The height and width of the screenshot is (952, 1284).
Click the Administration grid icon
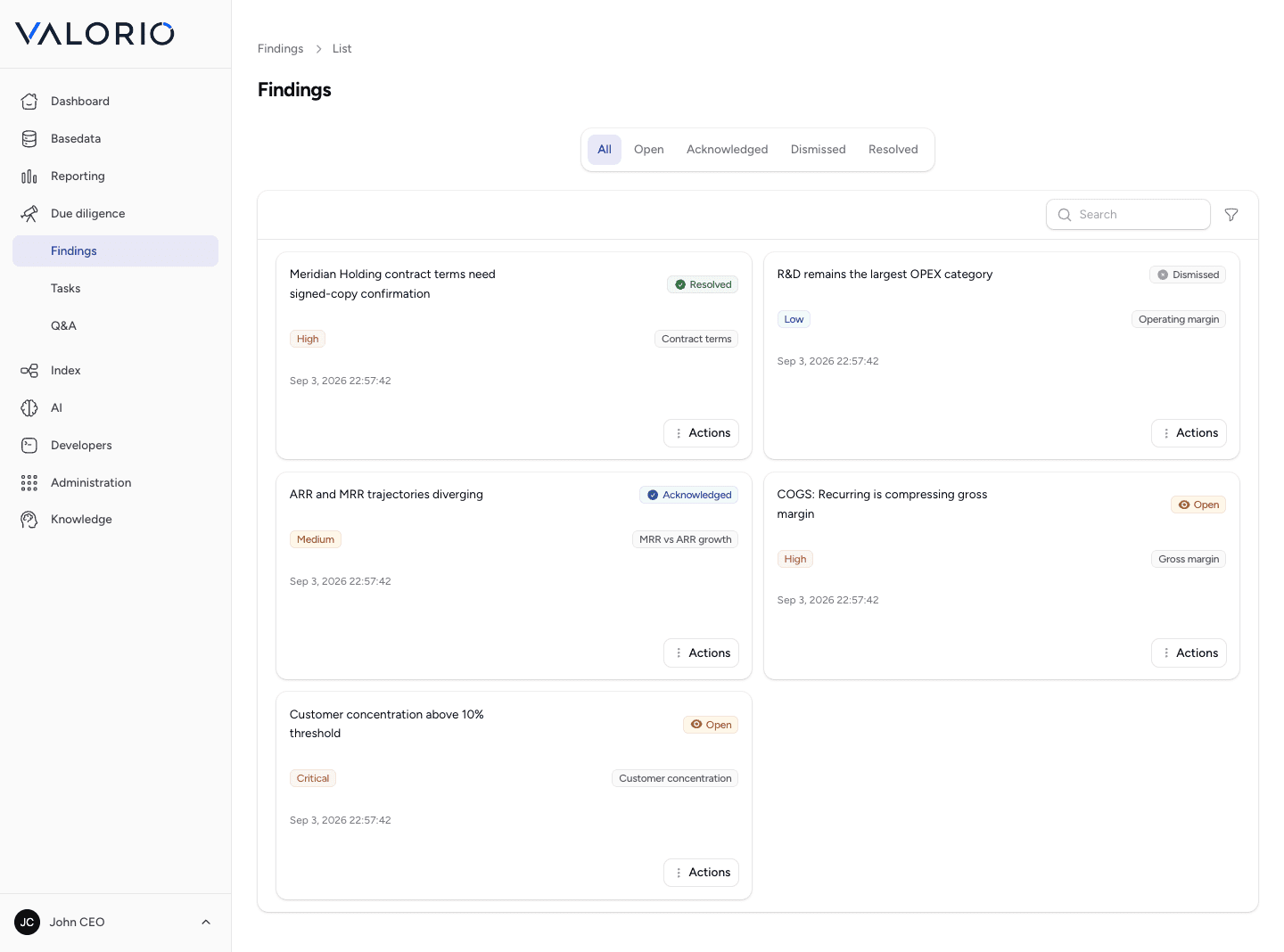[x=29, y=483]
